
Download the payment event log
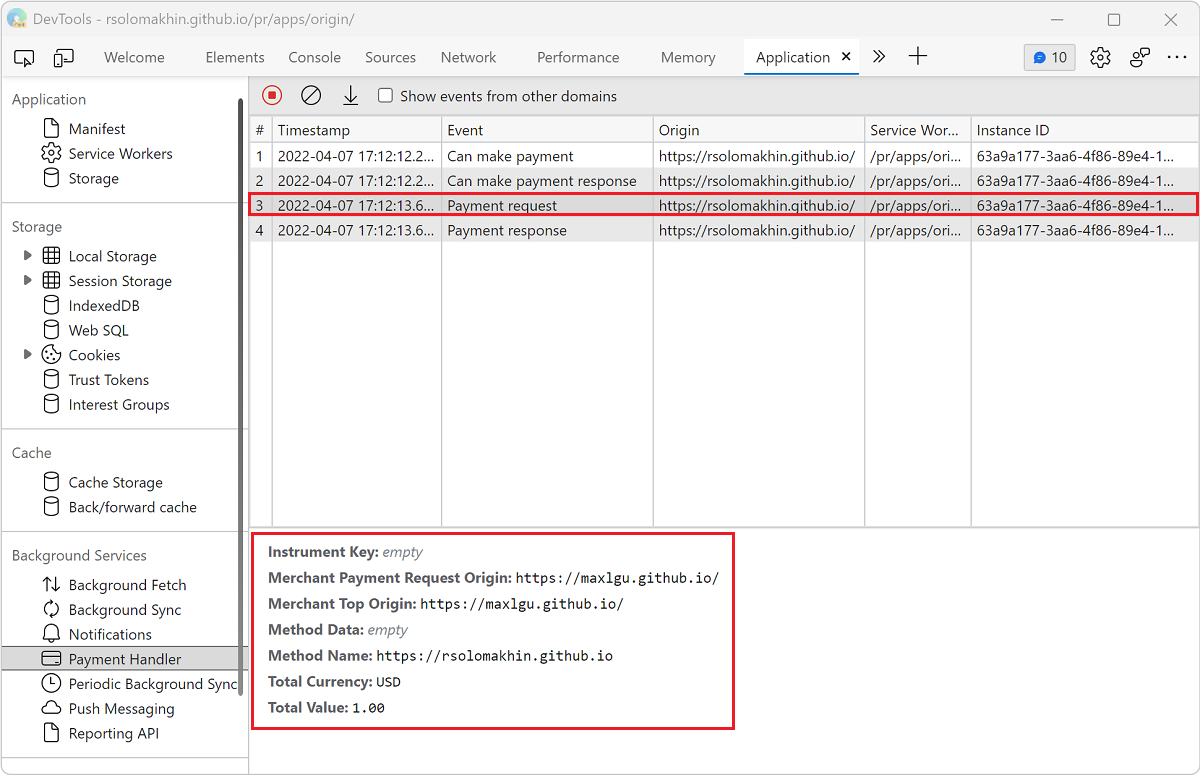[x=350, y=95]
